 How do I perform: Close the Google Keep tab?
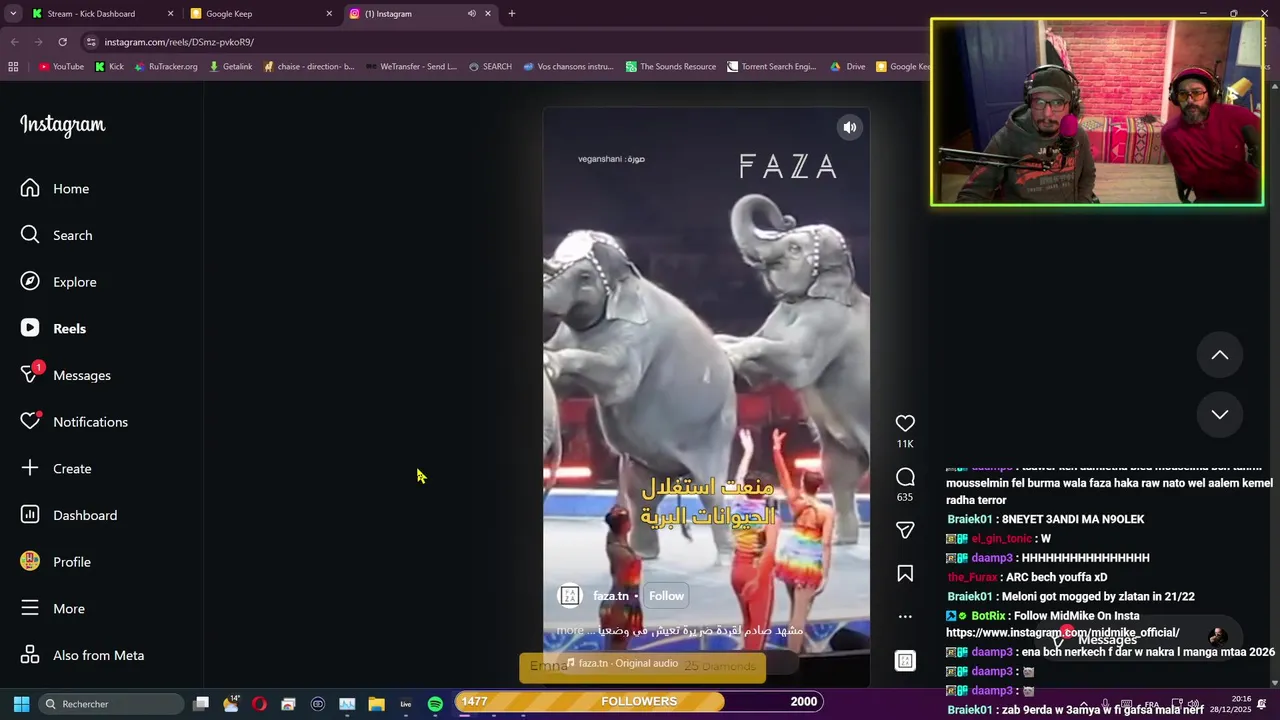pos(329,14)
